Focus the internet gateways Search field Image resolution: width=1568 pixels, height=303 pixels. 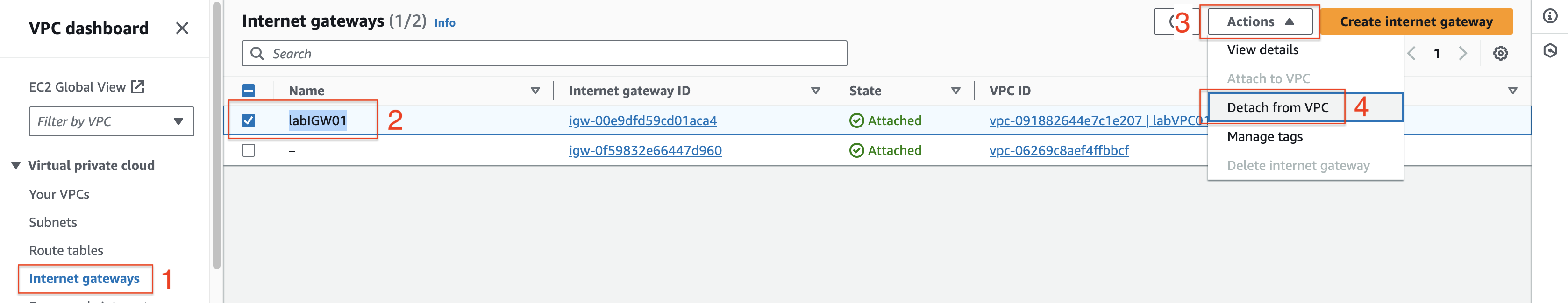coord(544,54)
